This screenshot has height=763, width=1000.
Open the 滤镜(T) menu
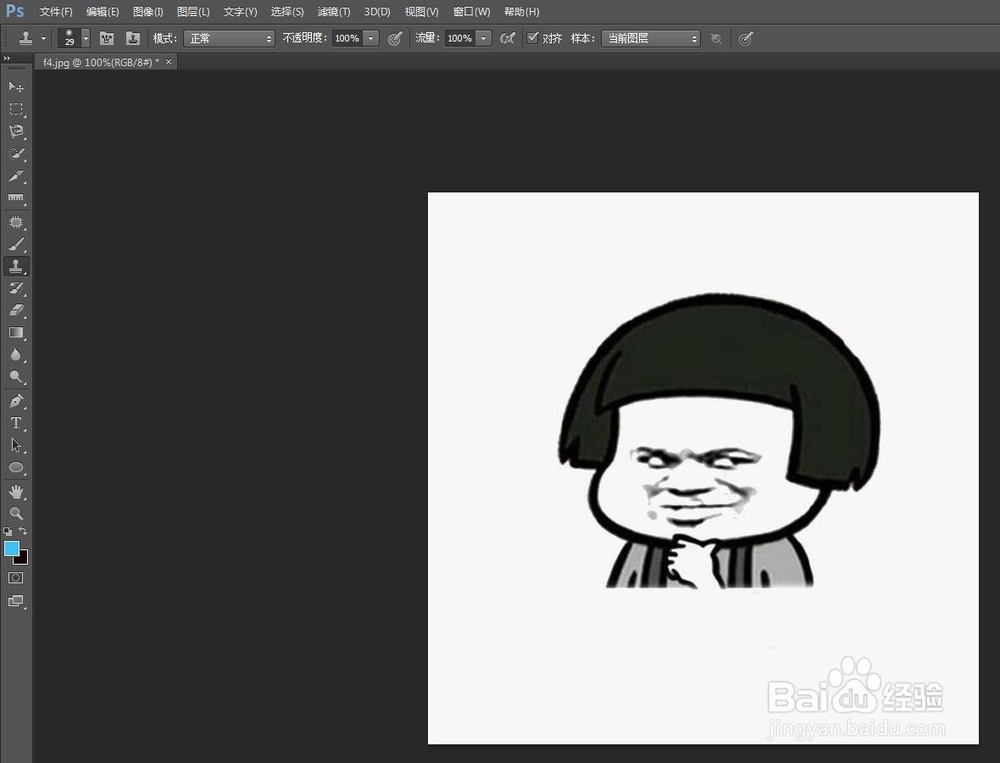(x=334, y=11)
